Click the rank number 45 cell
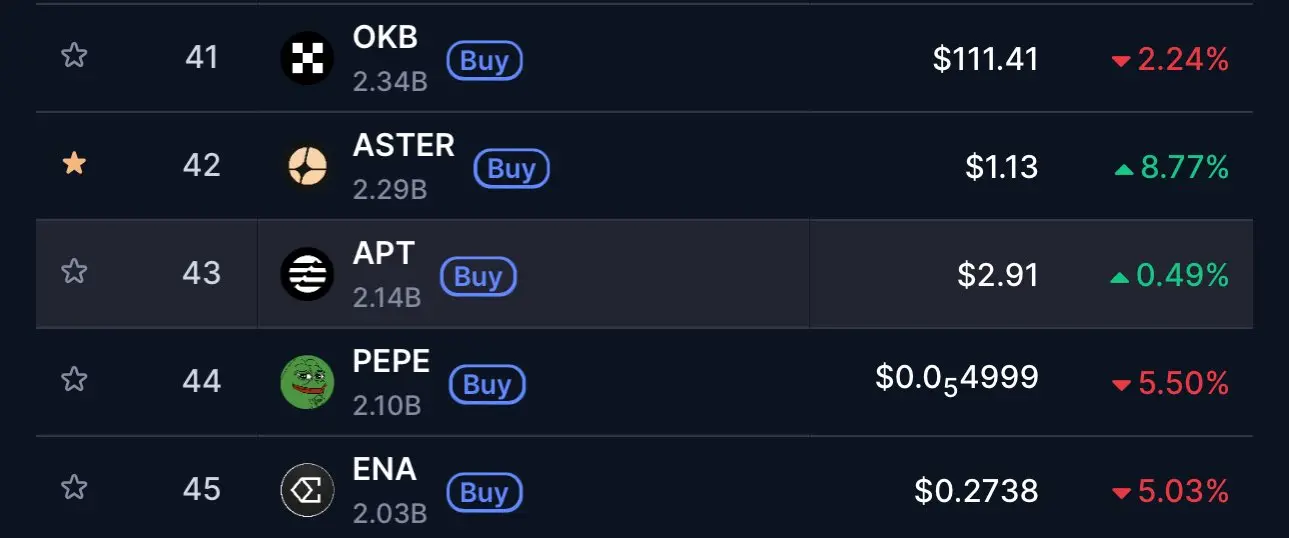The width and height of the screenshot is (1289, 538). [x=202, y=489]
